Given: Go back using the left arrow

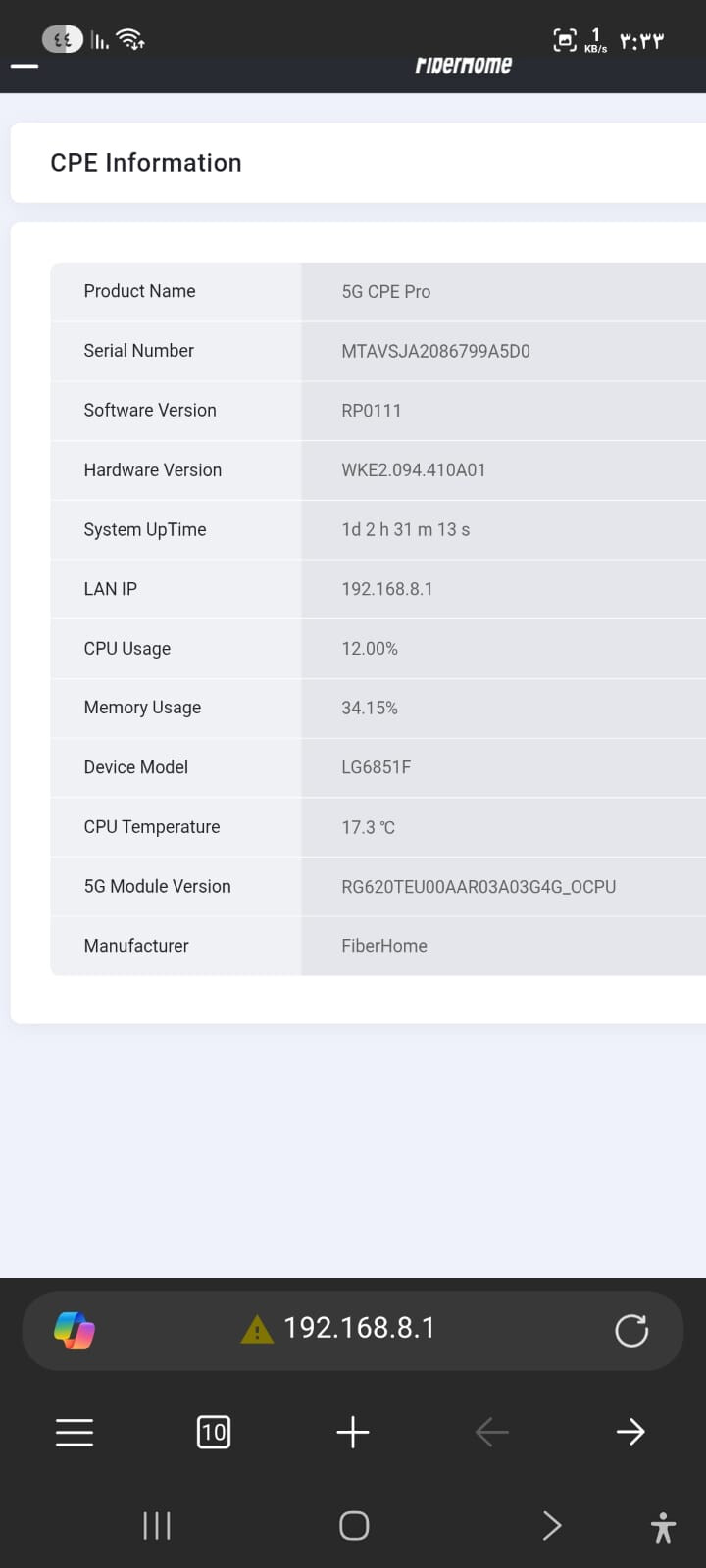Looking at the screenshot, I should click(x=491, y=1432).
